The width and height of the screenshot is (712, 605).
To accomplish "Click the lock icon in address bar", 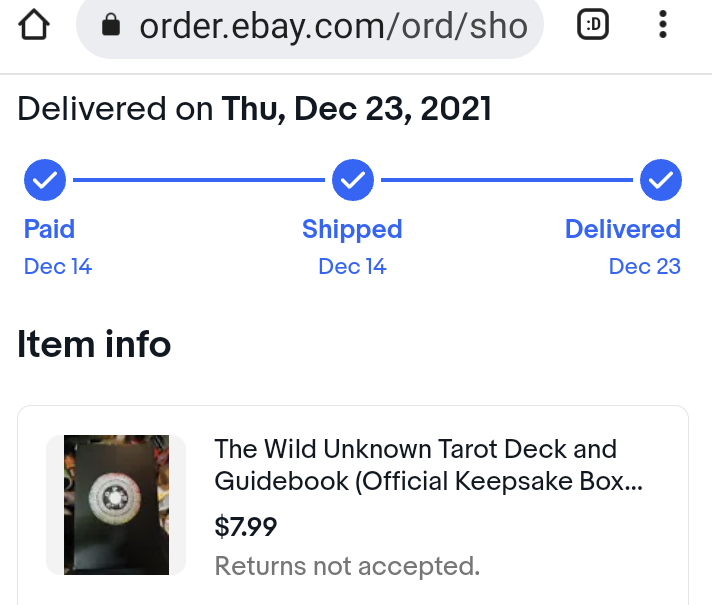I will tap(111, 27).
